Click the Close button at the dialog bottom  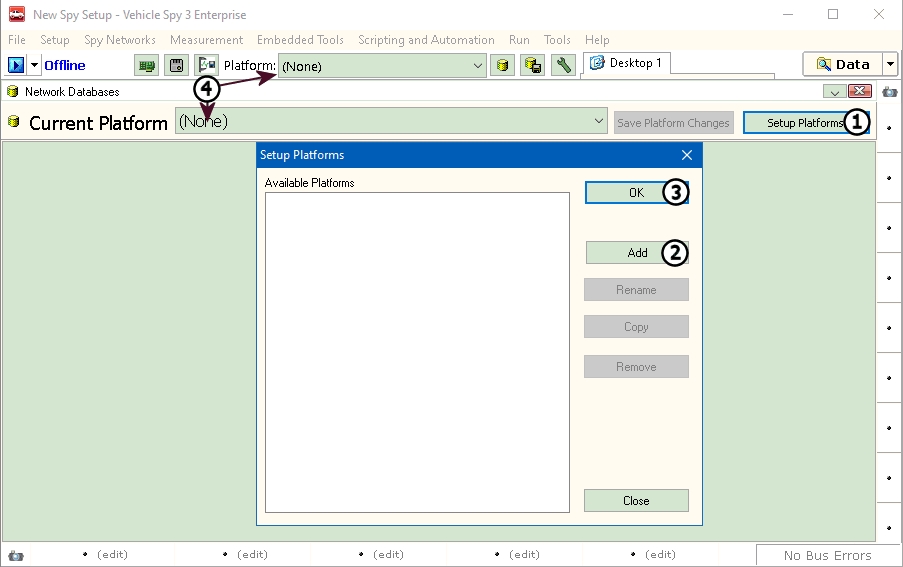[x=636, y=501]
